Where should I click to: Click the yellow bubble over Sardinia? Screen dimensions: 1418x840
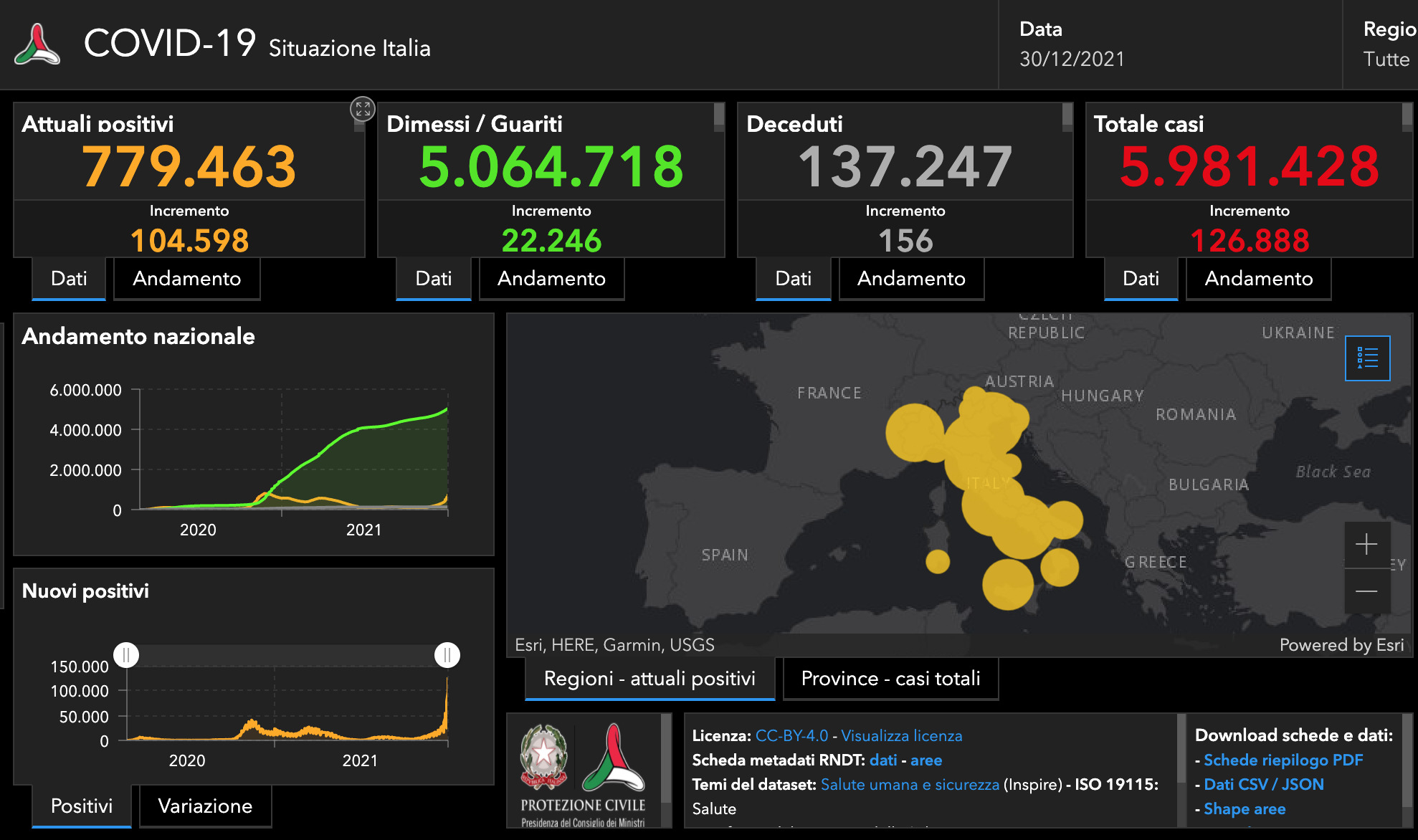point(937,561)
